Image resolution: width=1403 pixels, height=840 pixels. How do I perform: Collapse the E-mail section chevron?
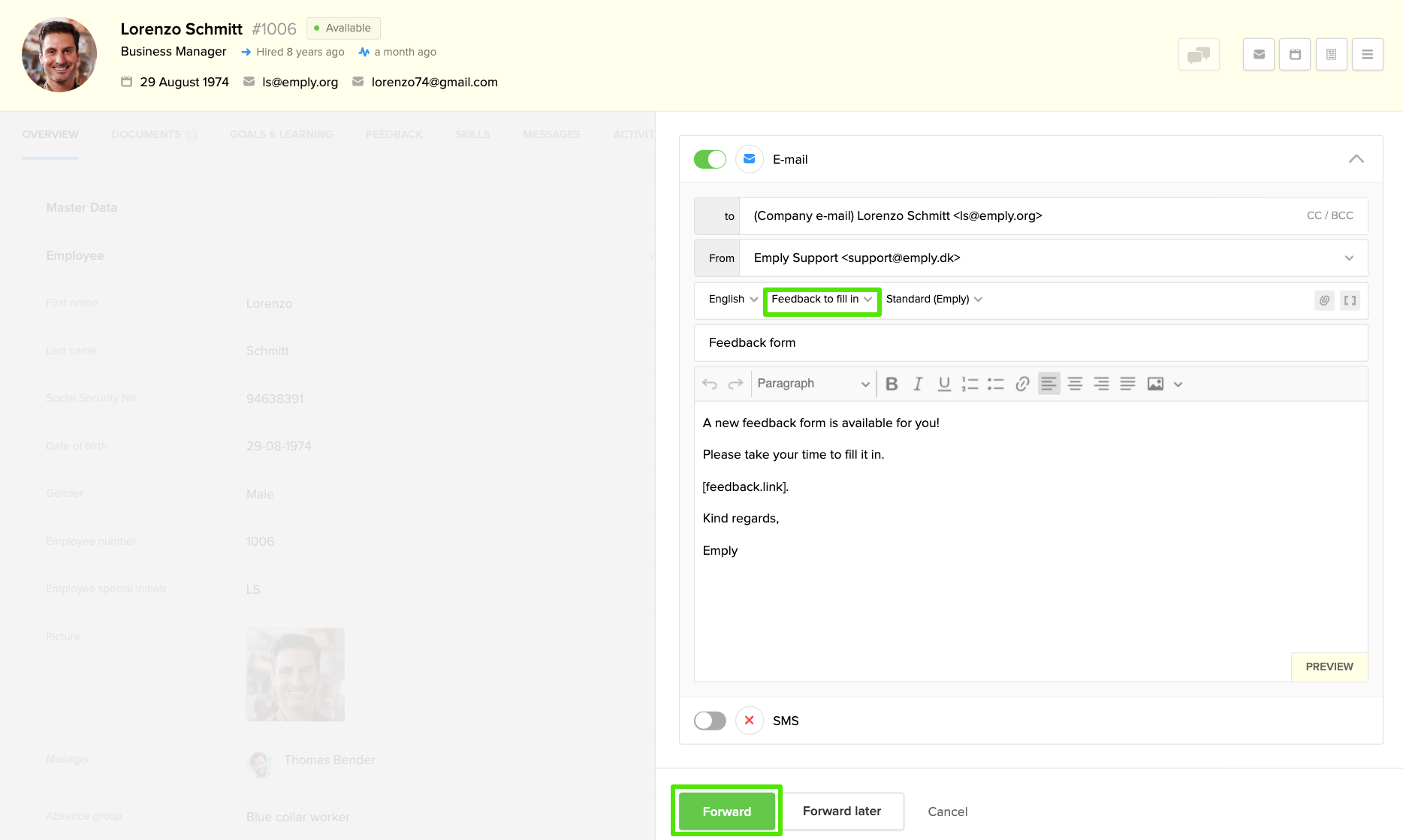[1356, 159]
